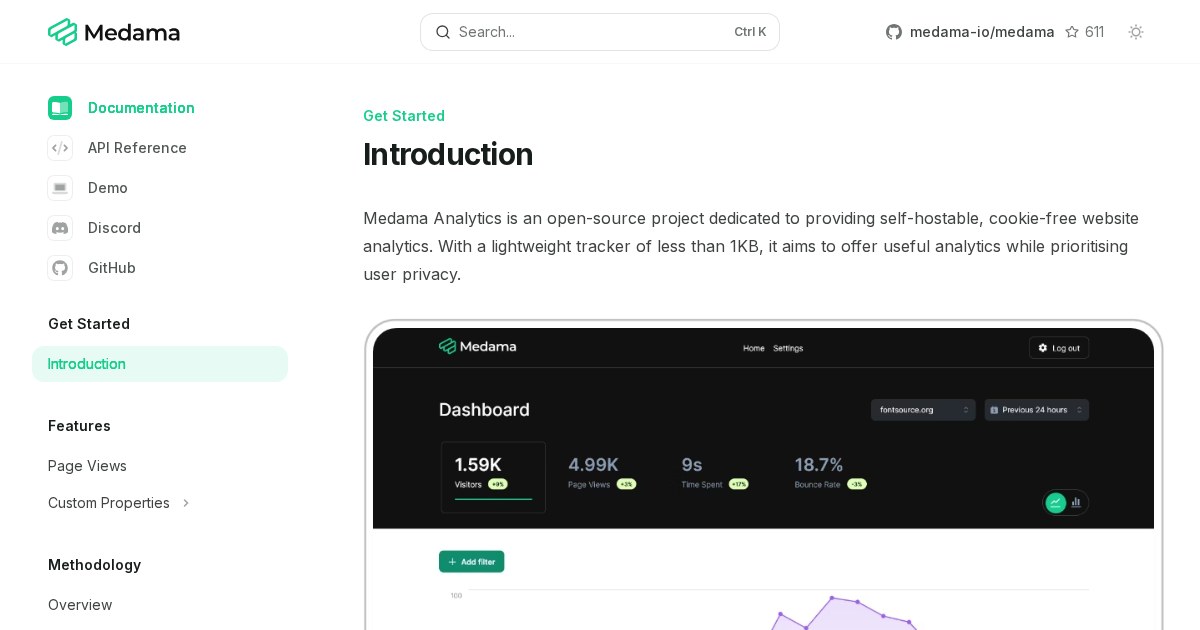Image resolution: width=1200 pixels, height=630 pixels.
Task: Select the 9s Time Spent stat
Action: pos(714,472)
